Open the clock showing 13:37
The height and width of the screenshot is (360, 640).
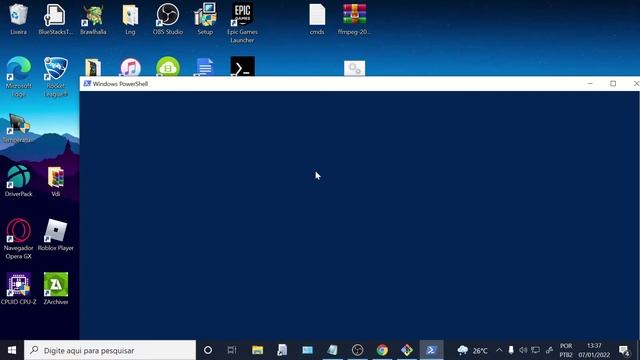594,350
